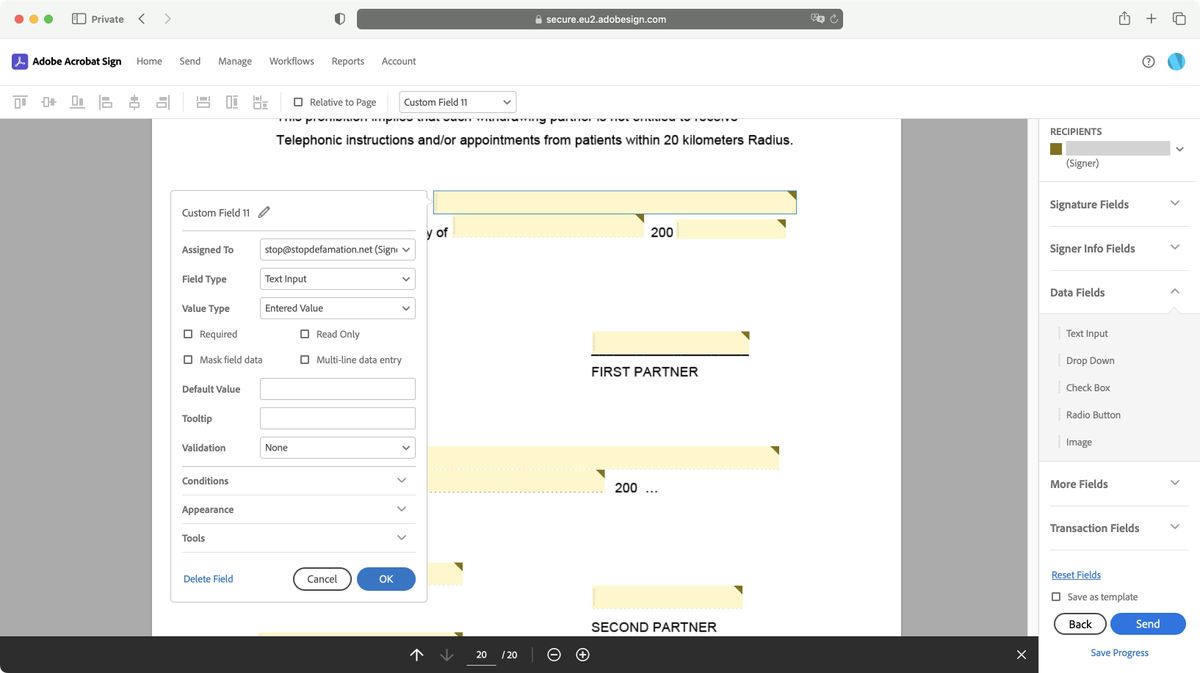
Task: Select the match field width tool
Action: tap(202, 101)
